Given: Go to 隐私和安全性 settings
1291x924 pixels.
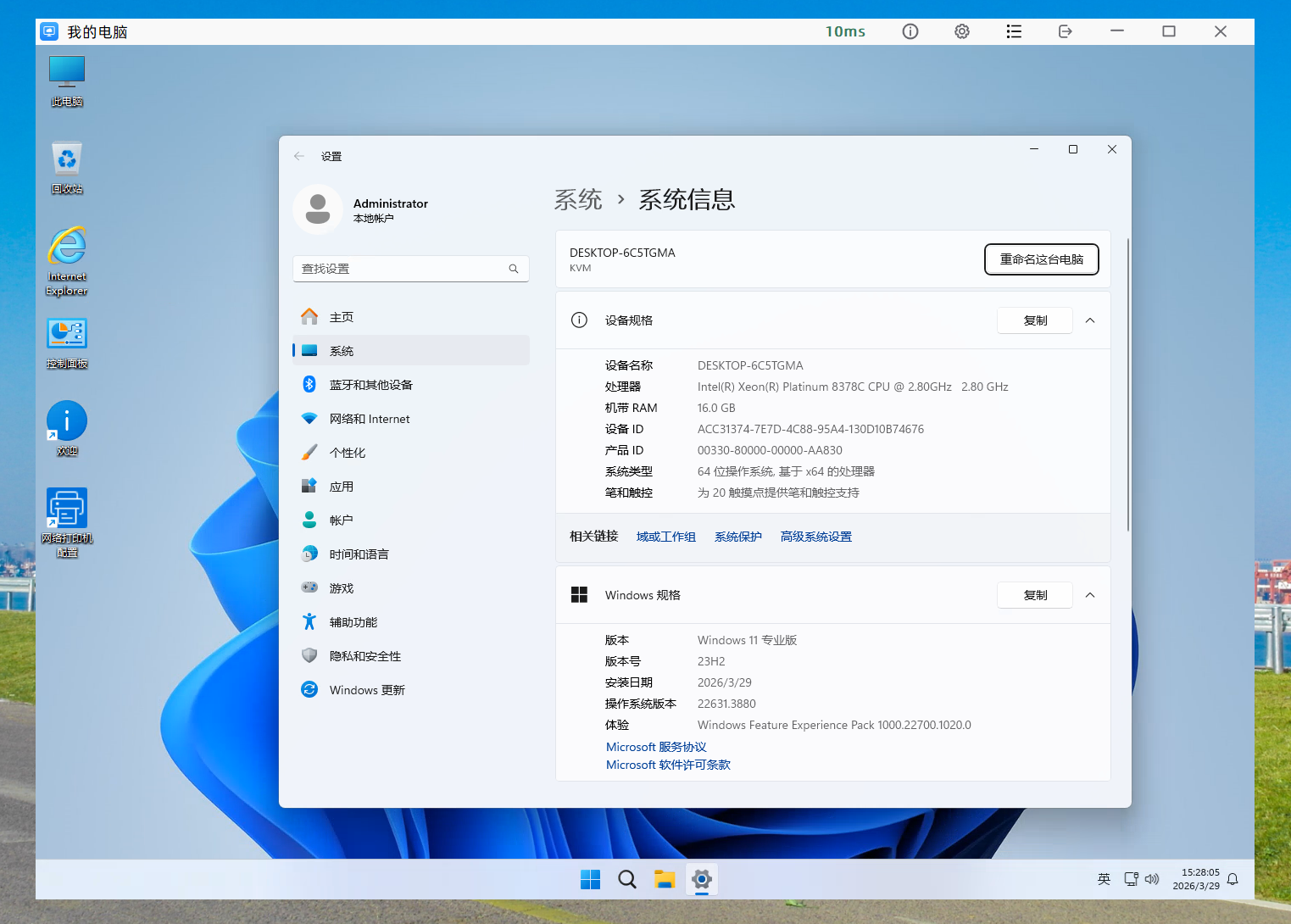Looking at the screenshot, I should 411,656.
